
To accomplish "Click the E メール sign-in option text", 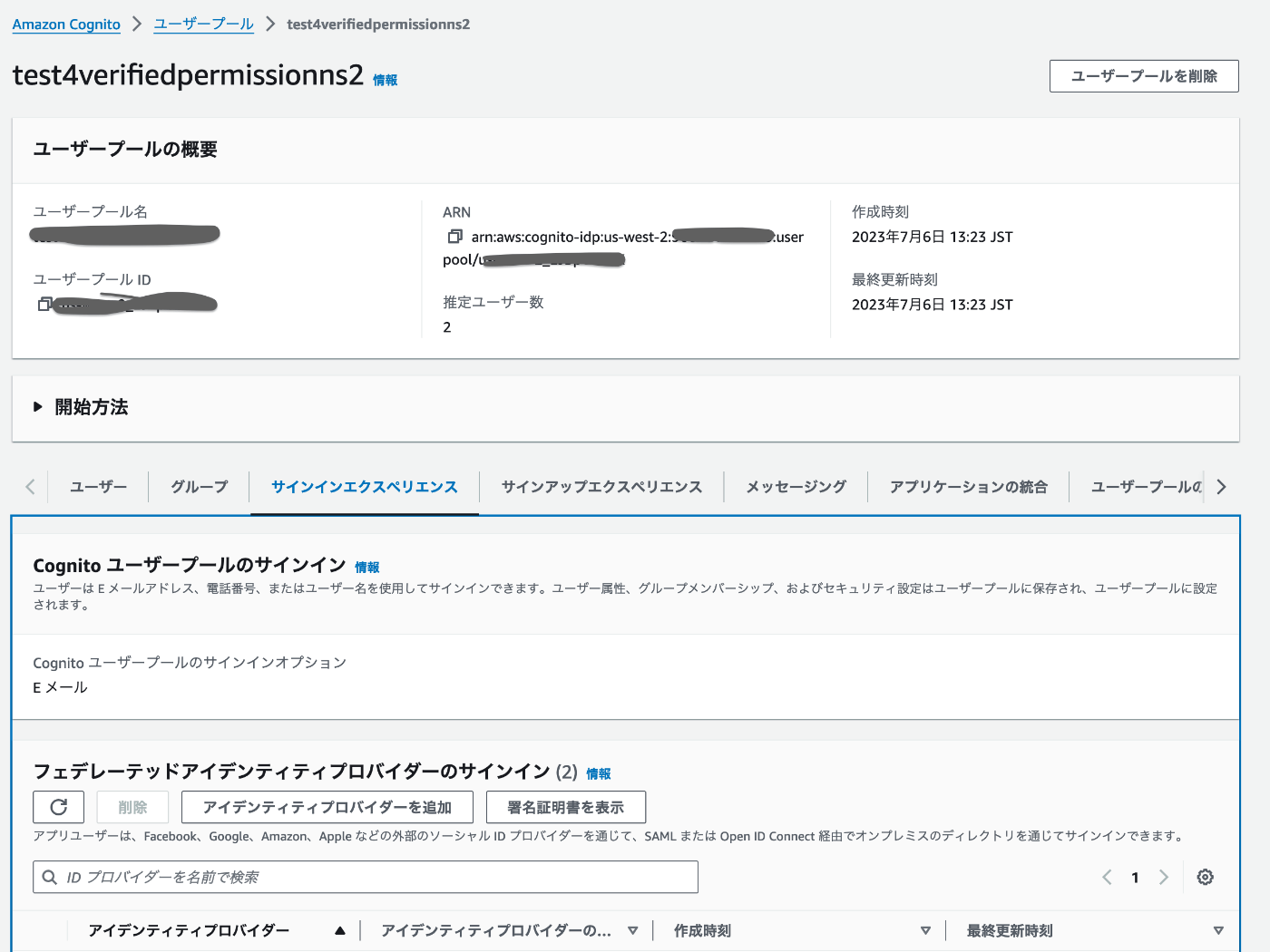I will click(61, 687).
